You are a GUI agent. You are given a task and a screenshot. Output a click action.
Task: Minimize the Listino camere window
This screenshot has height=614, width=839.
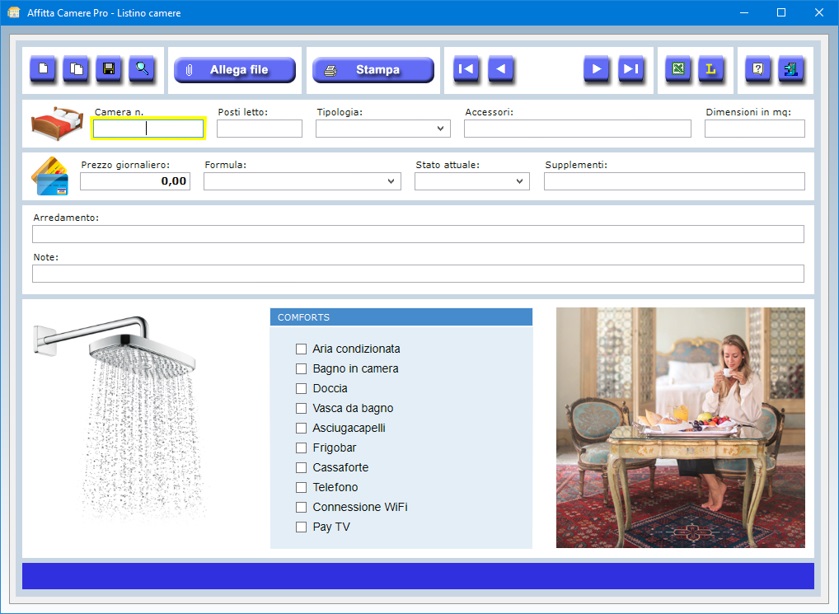(744, 12)
